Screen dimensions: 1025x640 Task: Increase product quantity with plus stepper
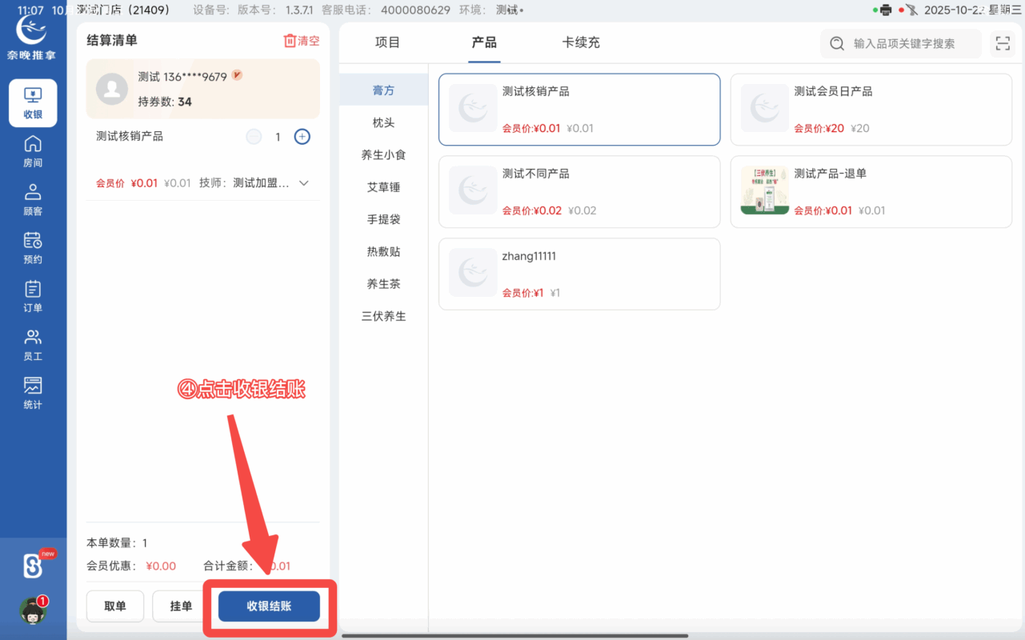[x=302, y=136]
